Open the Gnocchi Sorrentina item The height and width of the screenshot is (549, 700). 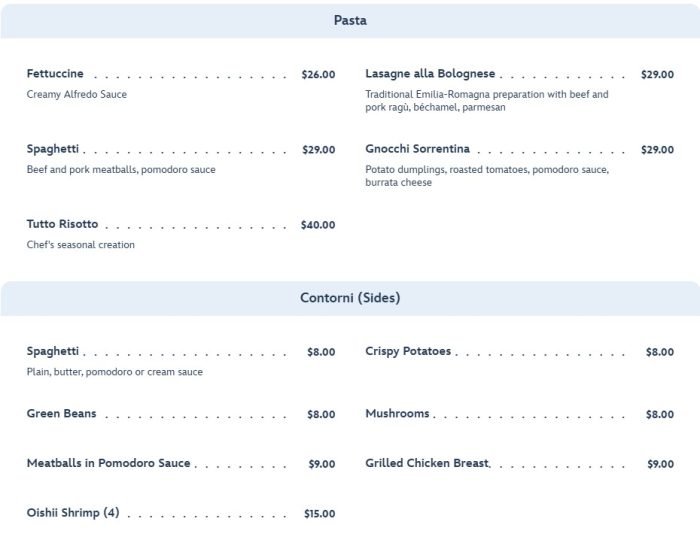(x=417, y=149)
